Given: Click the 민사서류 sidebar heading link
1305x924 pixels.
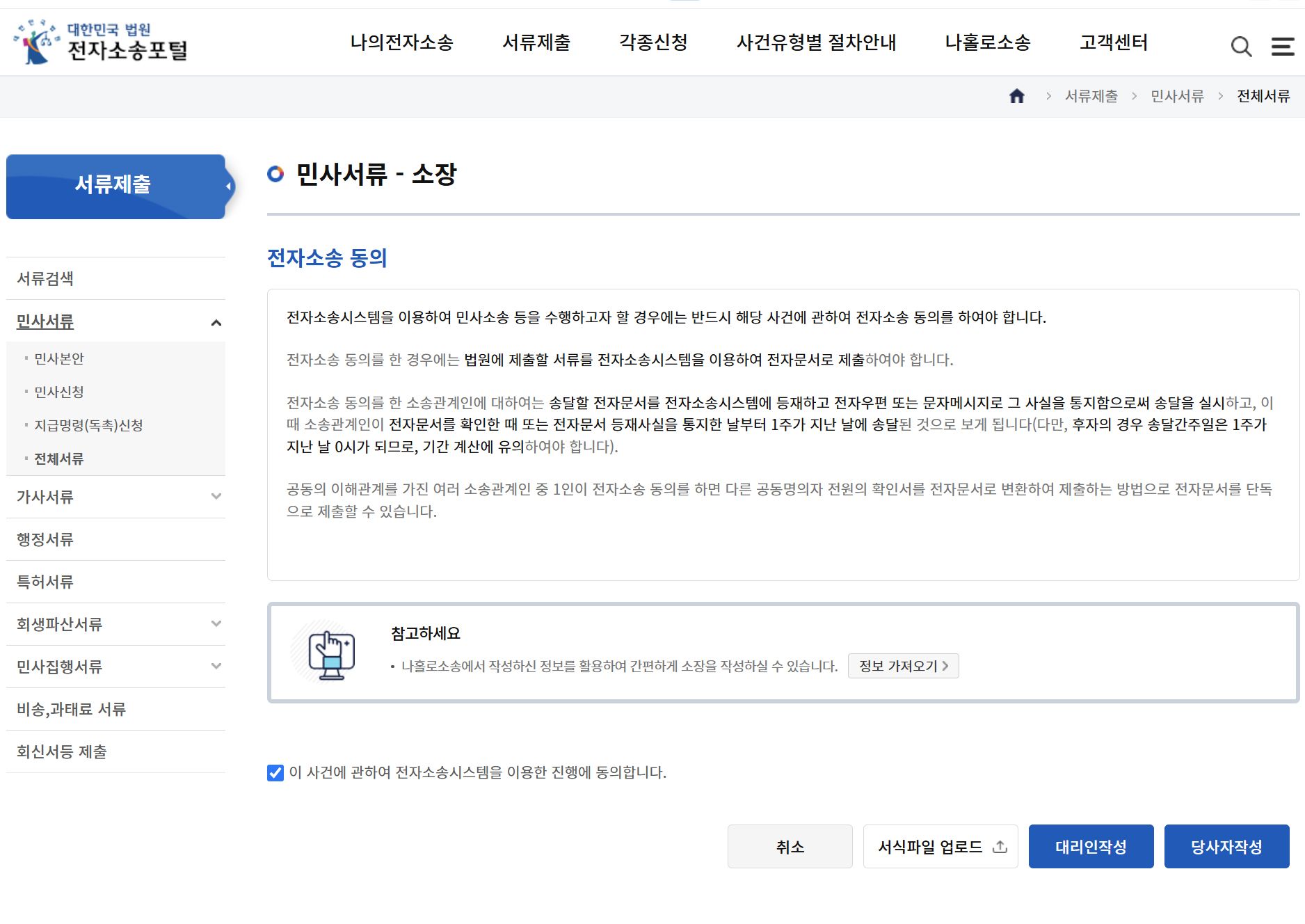Looking at the screenshot, I should (45, 321).
